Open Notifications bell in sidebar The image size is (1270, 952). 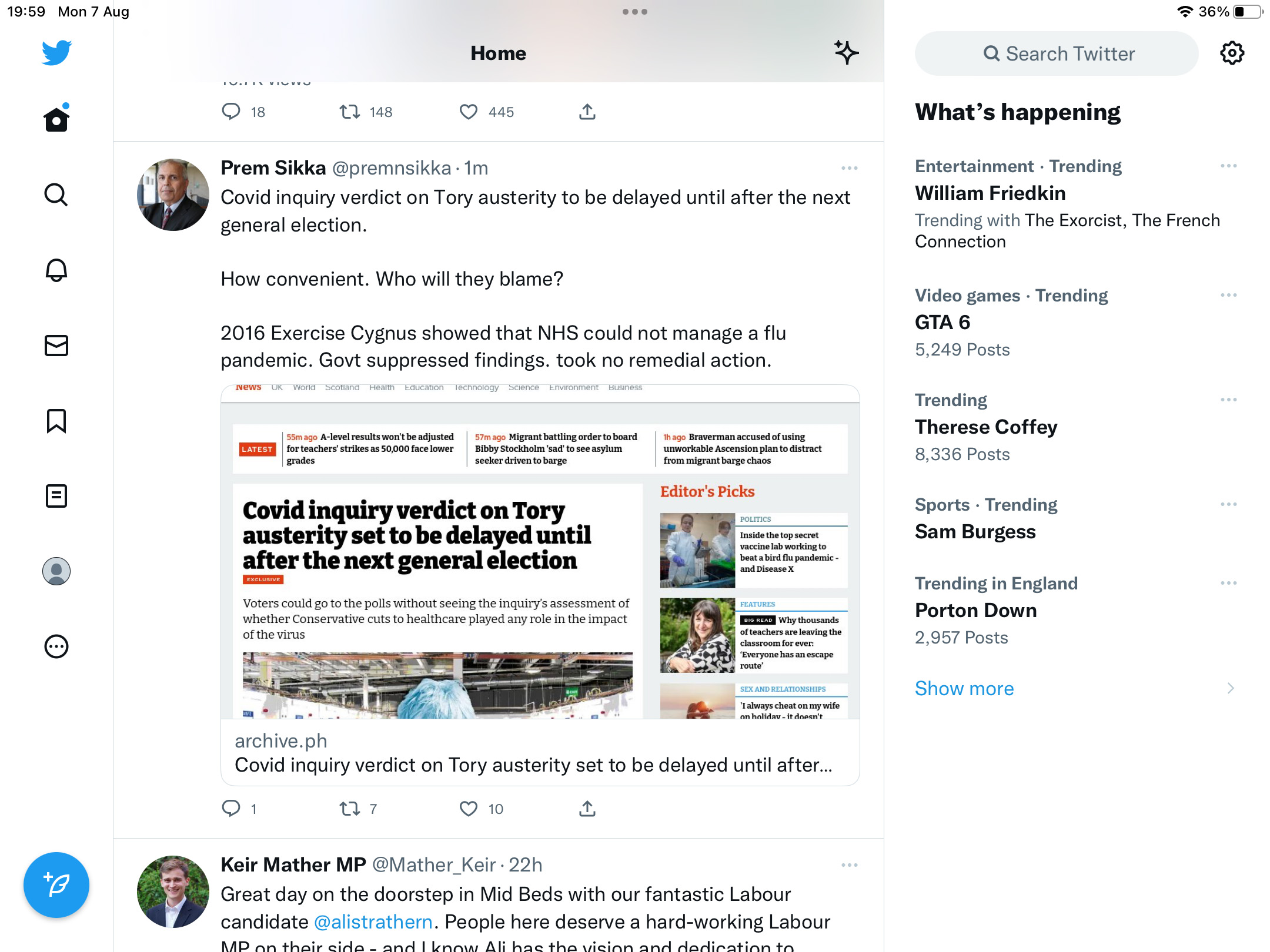pos(56,270)
